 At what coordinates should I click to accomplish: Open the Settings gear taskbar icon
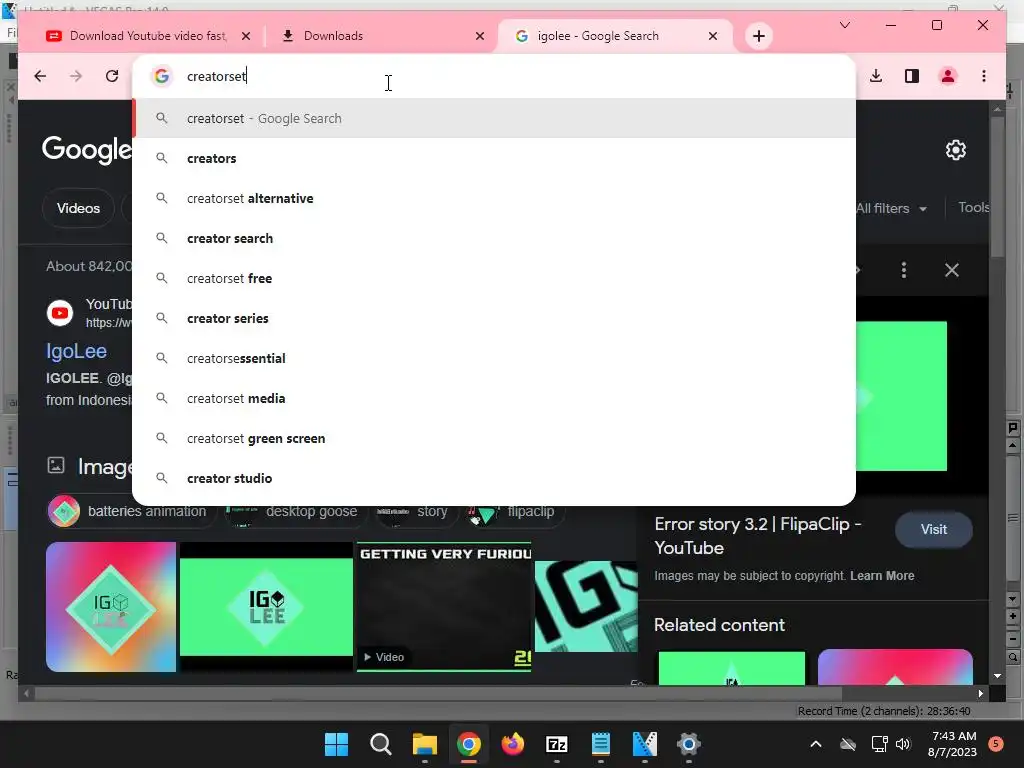[x=688, y=744]
